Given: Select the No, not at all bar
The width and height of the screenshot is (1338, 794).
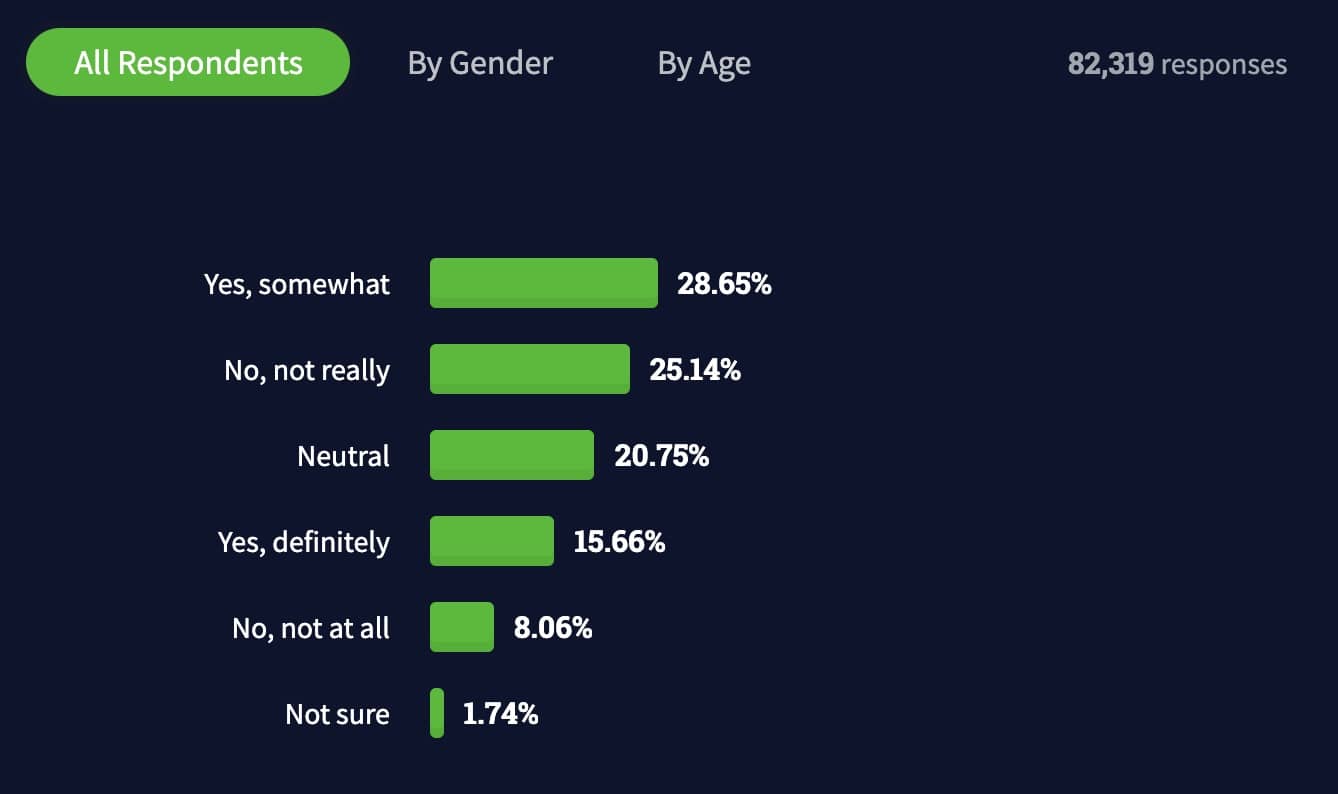Looking at the screenshot, I should click(462, 627).
